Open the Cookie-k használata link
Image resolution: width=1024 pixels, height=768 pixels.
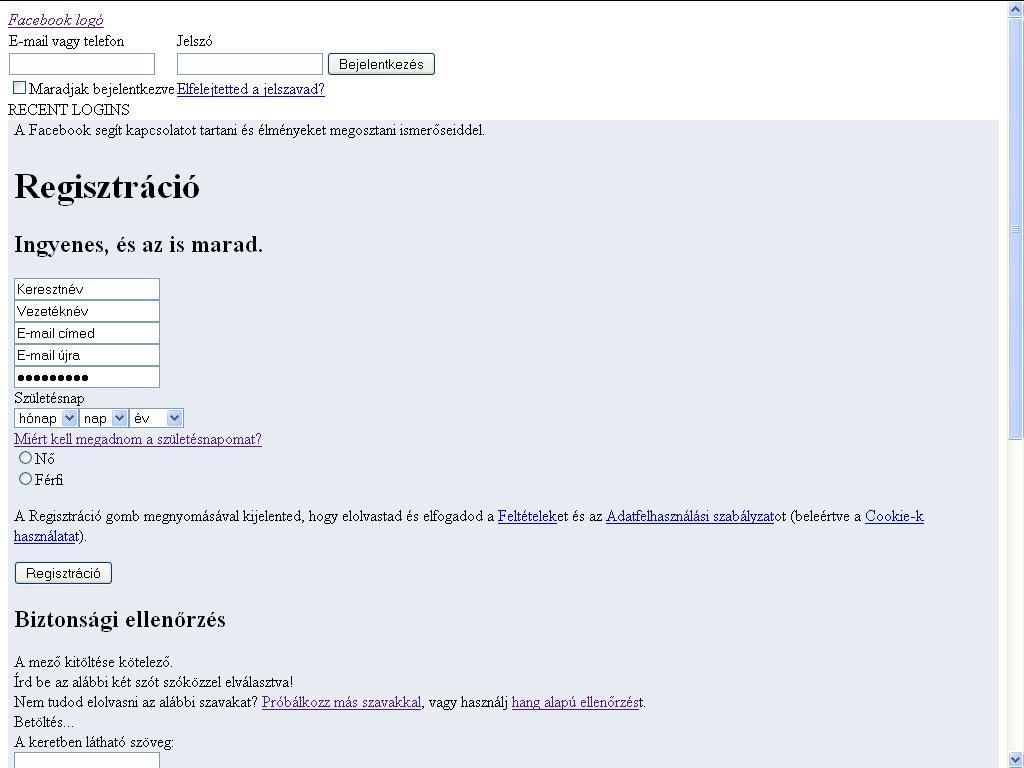coord(894,517)
